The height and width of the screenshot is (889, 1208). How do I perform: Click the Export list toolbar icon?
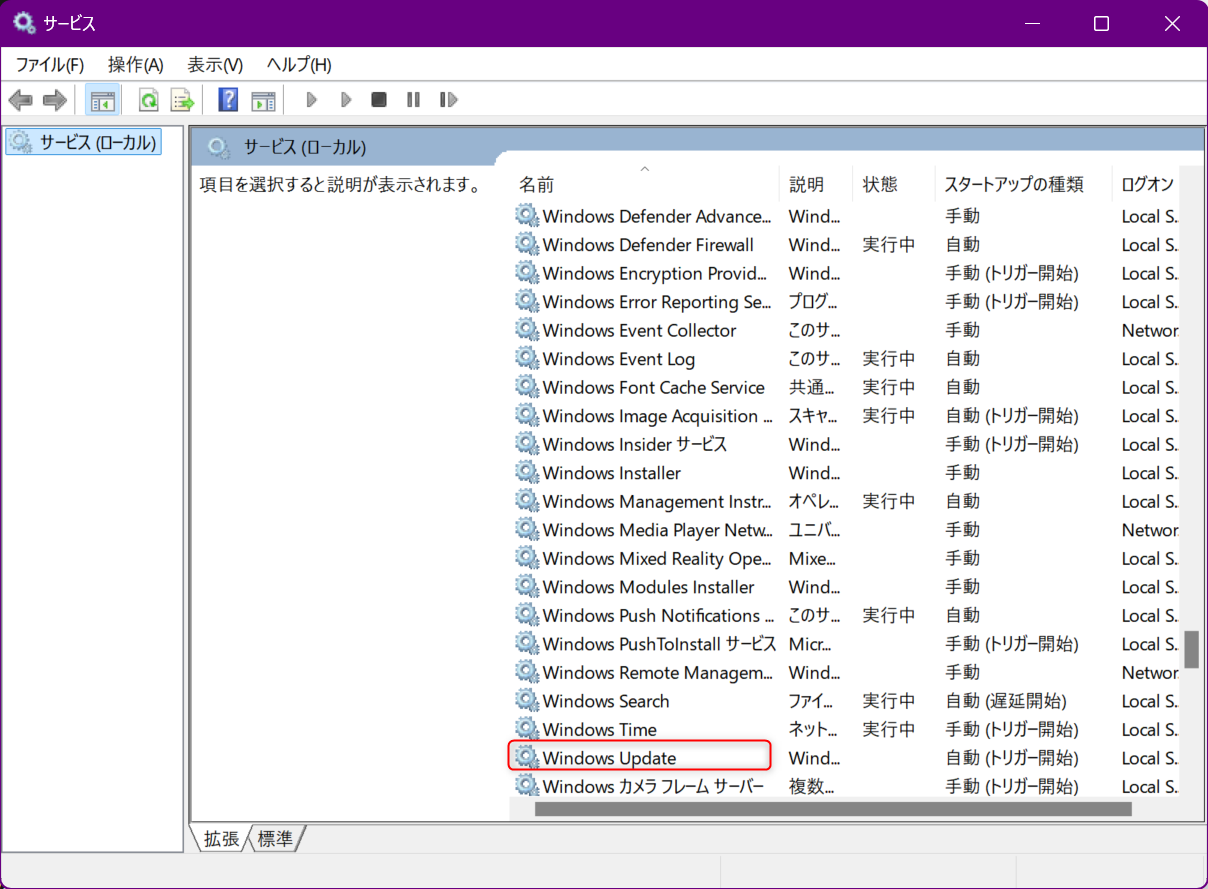[181, 100]
